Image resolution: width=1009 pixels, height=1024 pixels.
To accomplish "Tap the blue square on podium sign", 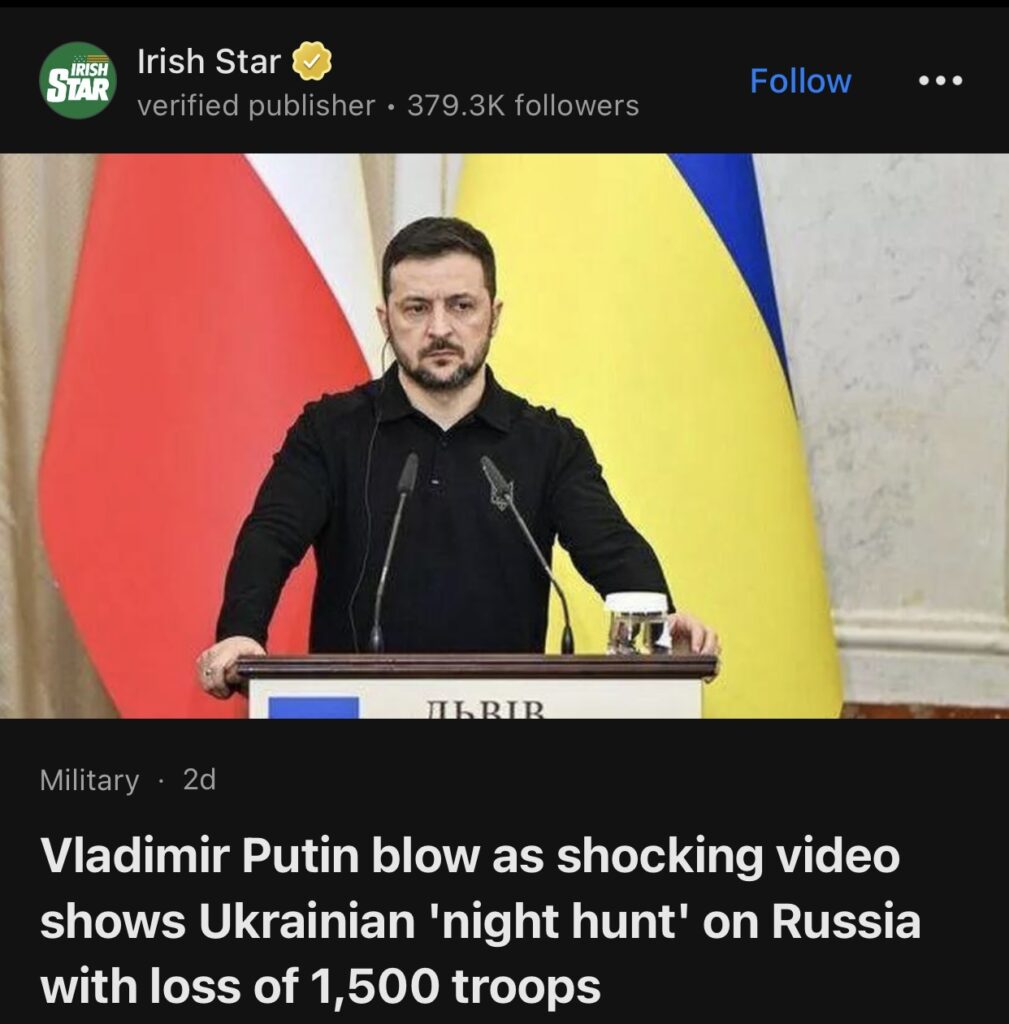I will [314, 707].
